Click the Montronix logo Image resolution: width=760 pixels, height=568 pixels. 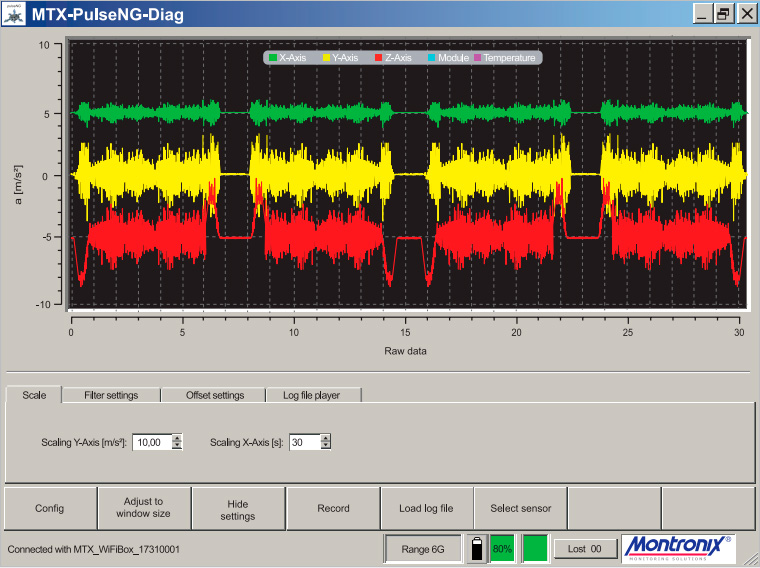coord(677,548)
